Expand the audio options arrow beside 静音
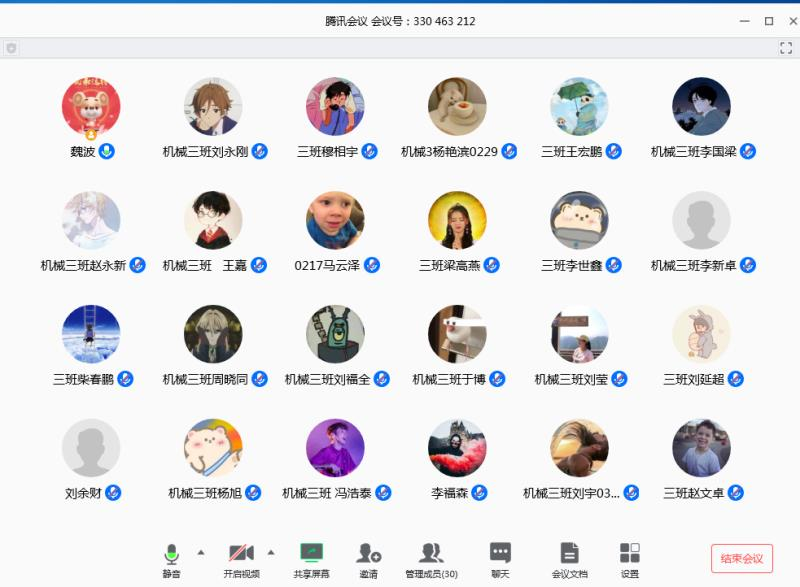800x587 pixels. pyautogui.click(x=200, y=552)
